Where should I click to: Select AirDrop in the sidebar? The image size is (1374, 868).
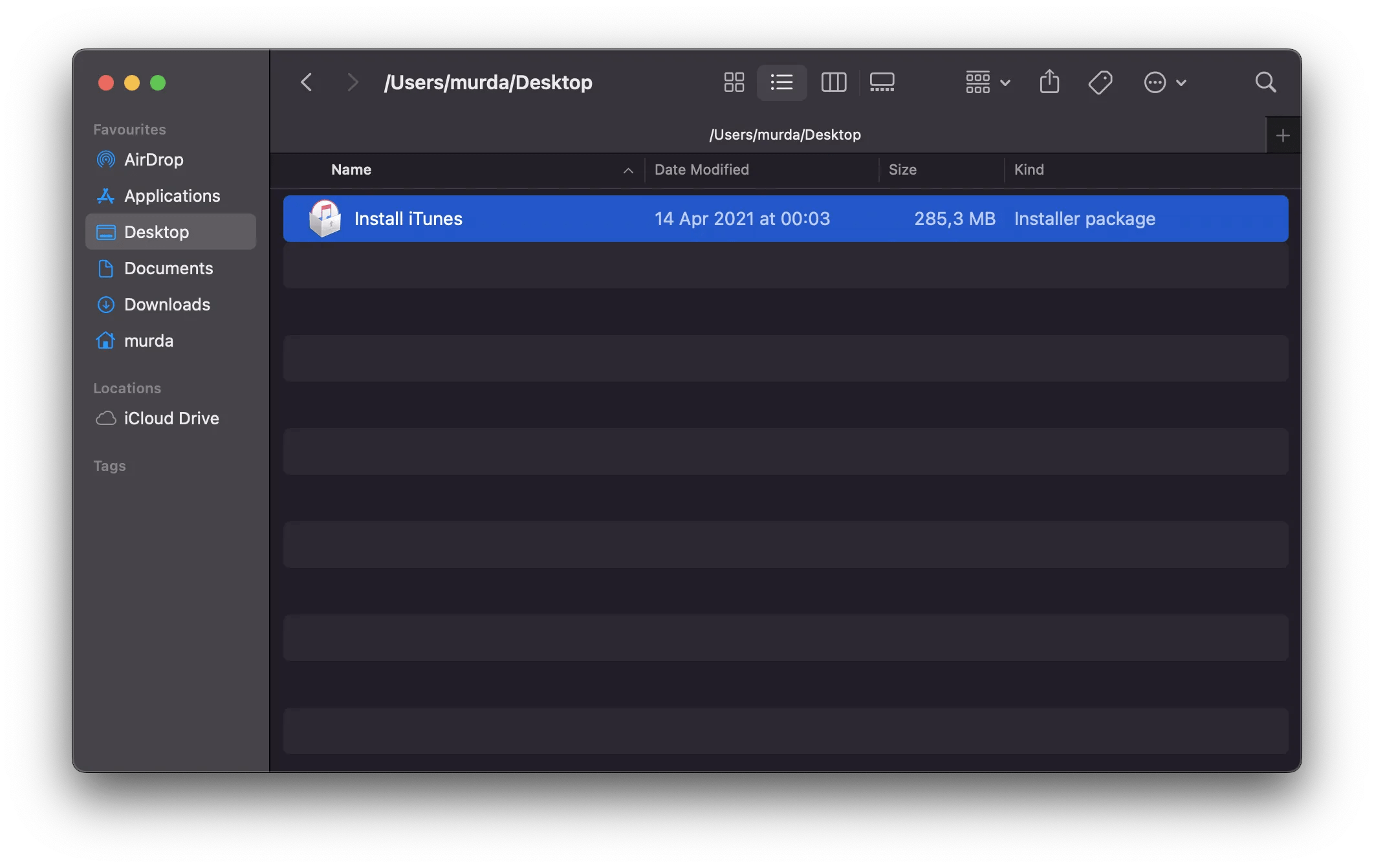tap(153, 160)
